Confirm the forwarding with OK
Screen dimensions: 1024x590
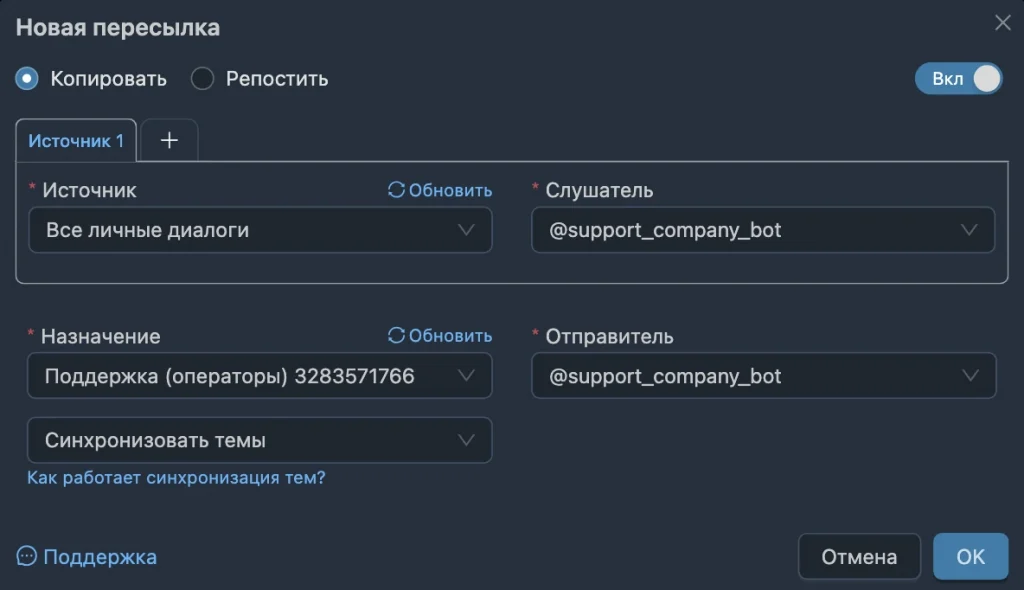point(970,557)
